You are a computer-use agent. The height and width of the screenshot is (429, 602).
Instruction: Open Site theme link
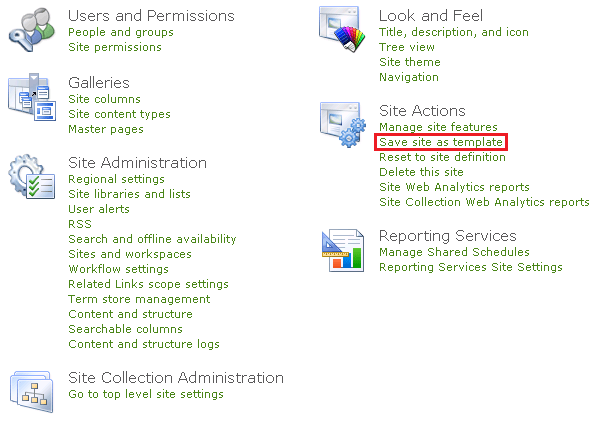[x=410, y=62]
